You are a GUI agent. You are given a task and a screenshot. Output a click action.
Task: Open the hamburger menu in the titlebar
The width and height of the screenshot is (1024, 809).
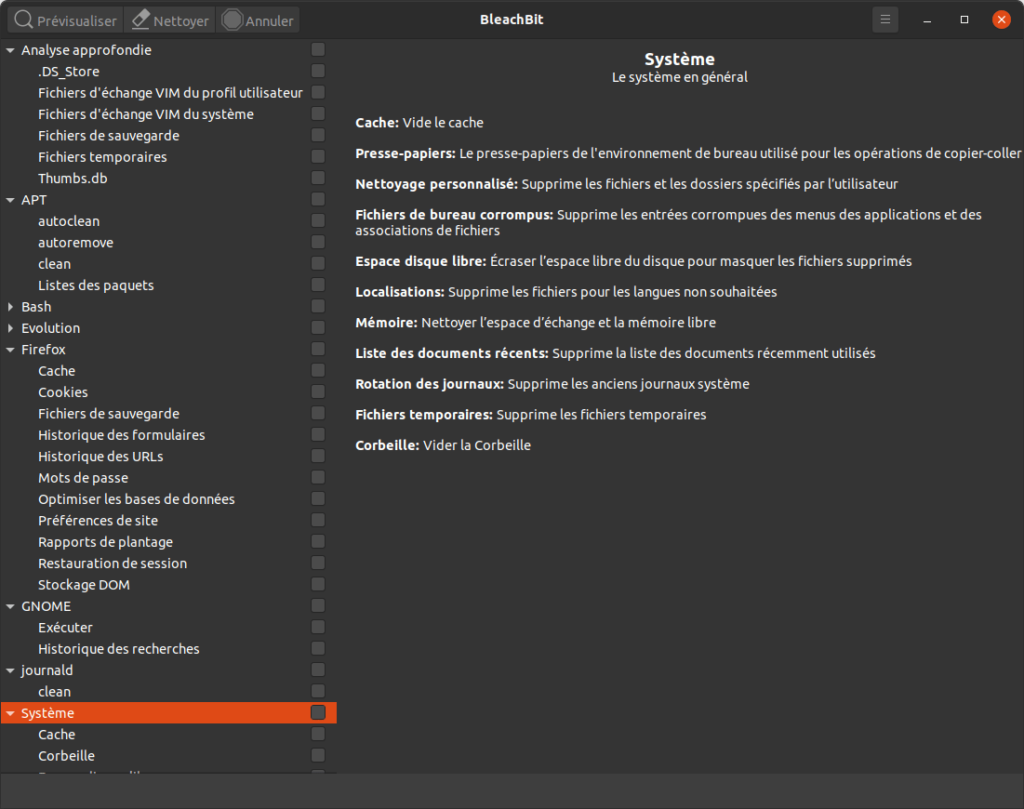point(884,19)
